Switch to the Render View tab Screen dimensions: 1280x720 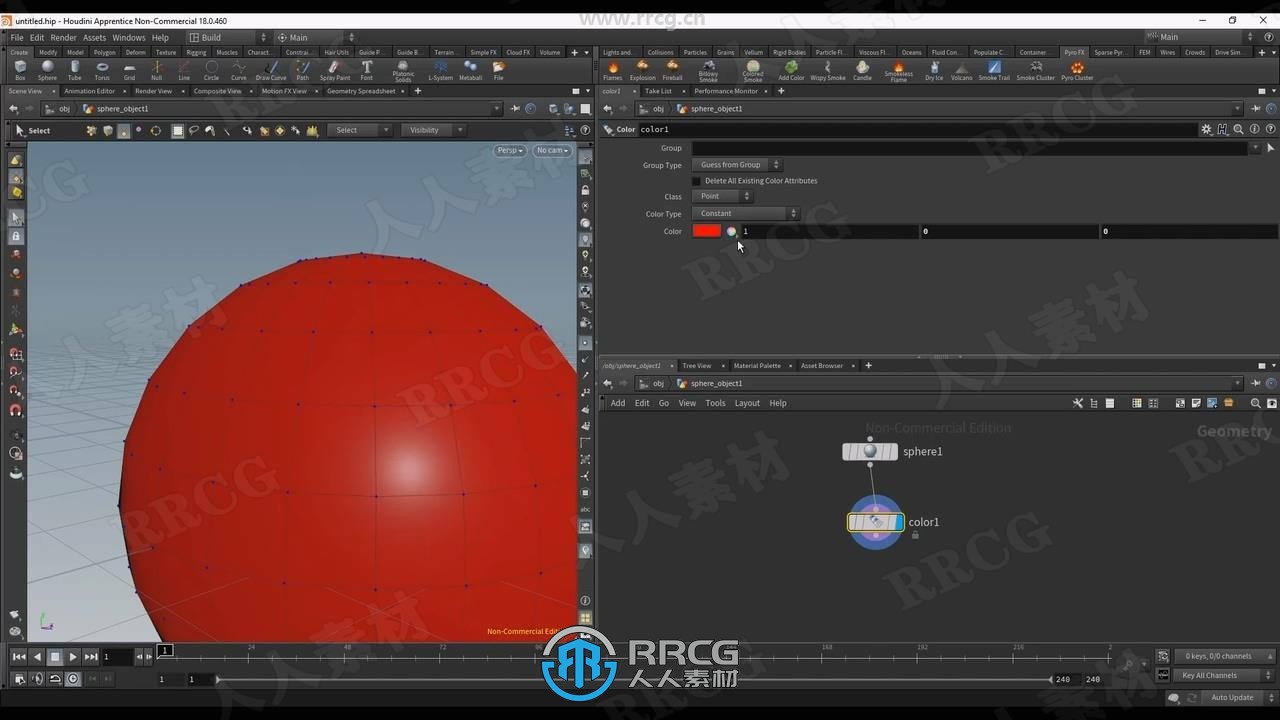pos(153,91)
